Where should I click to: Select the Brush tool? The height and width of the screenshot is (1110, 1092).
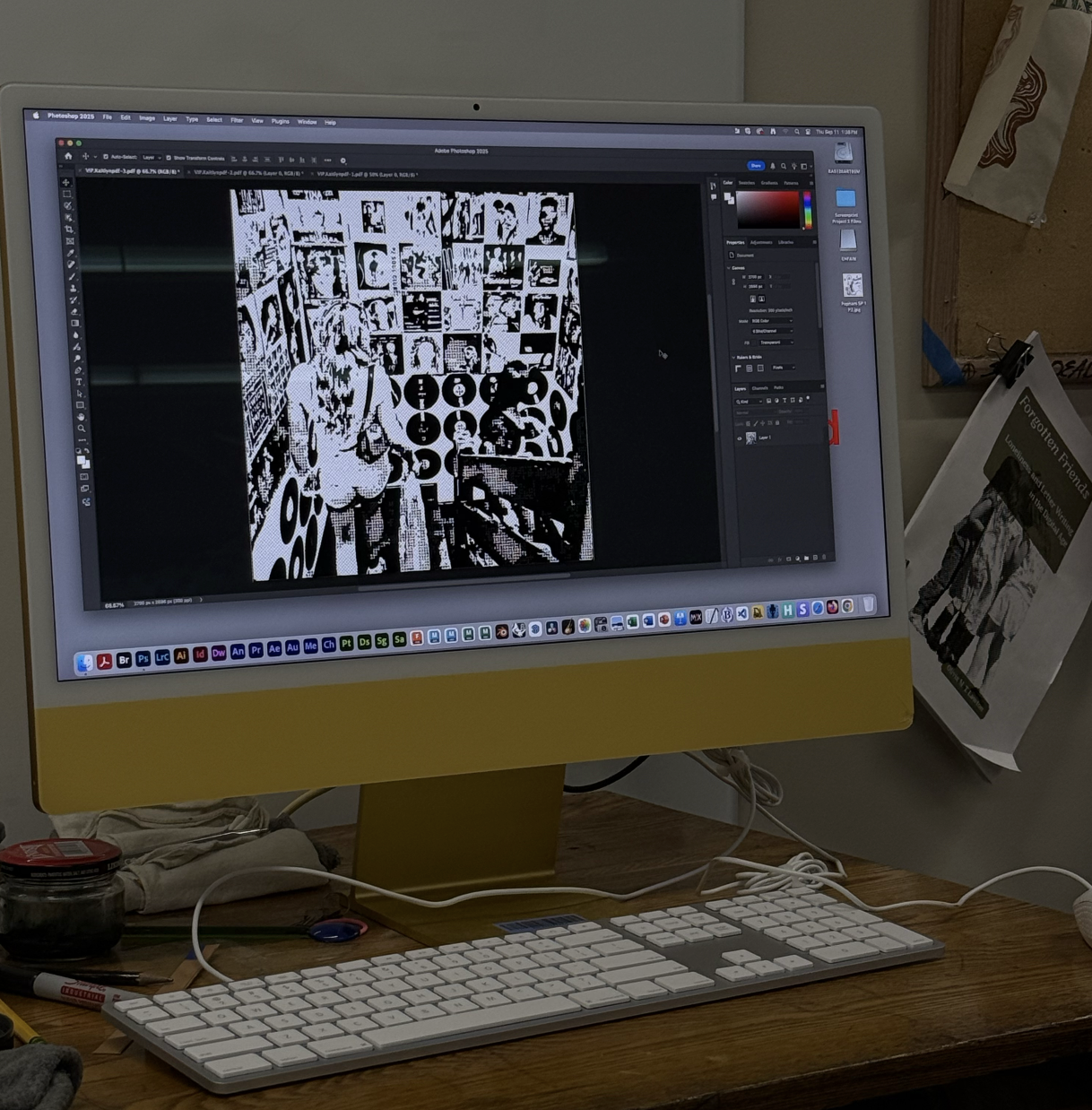(x=73, y=276)
